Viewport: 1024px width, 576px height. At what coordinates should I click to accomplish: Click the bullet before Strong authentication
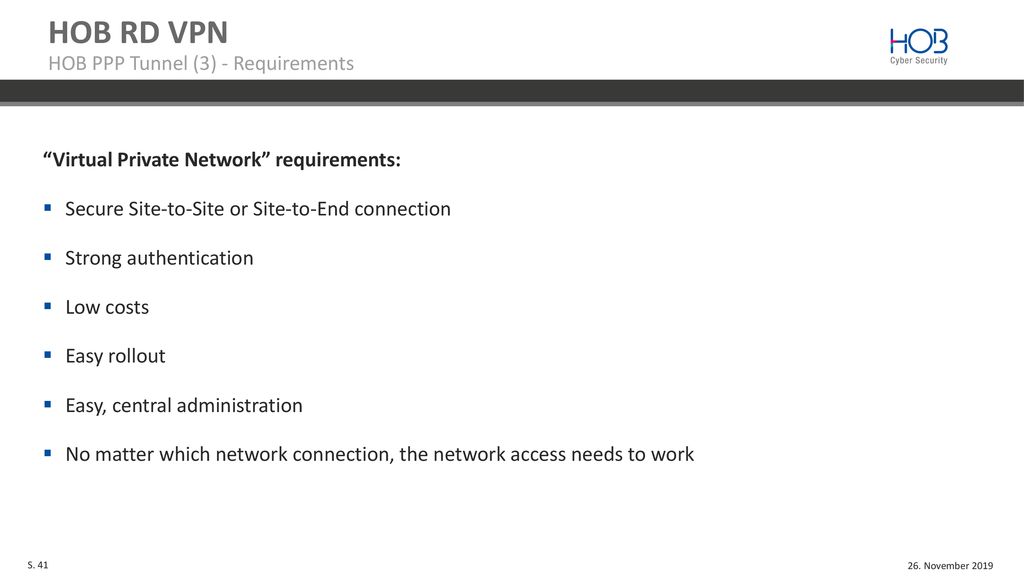48,257
